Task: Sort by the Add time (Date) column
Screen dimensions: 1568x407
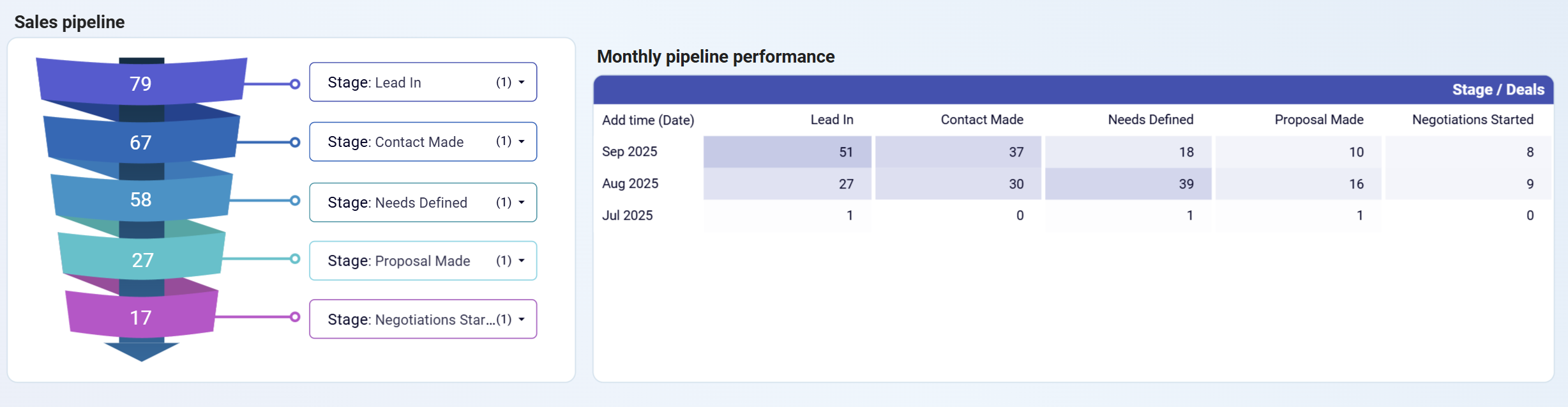Action: (648, 120)
